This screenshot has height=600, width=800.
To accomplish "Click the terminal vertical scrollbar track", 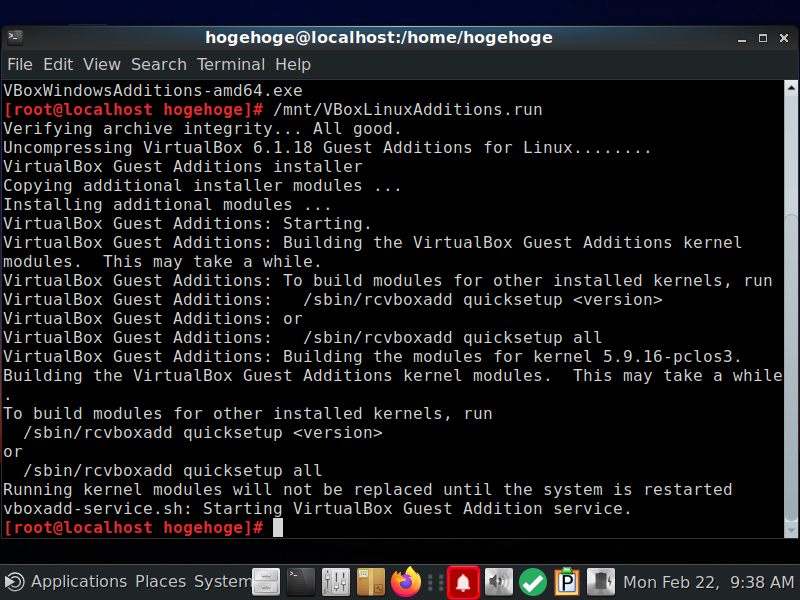I will point(791,309).
